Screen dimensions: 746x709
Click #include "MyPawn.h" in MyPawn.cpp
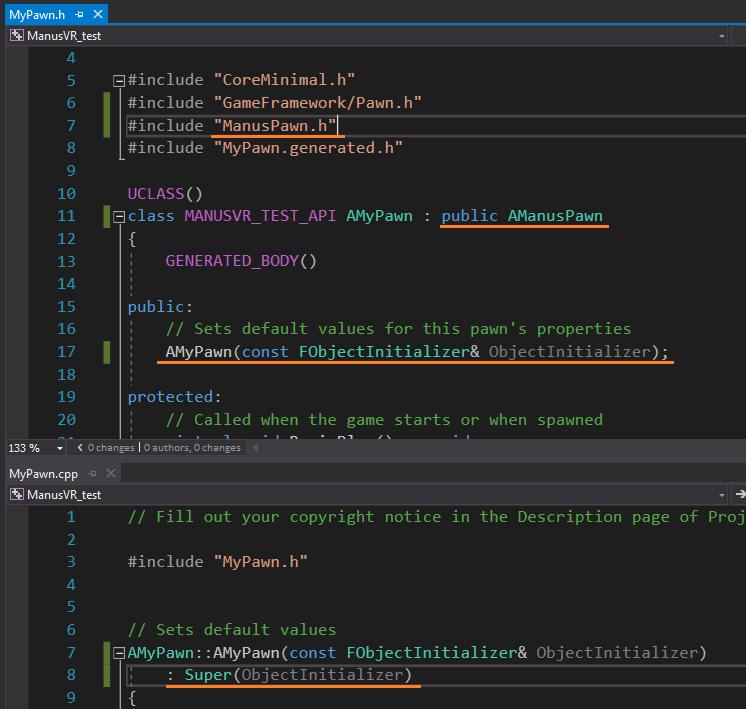click(217, 562)
